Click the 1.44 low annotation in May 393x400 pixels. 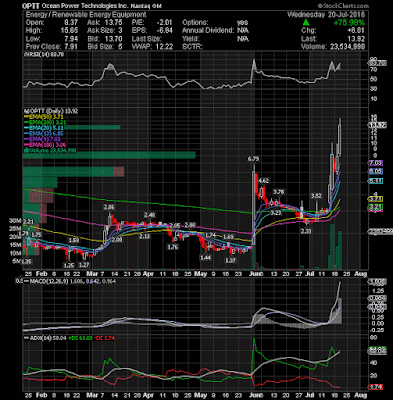click(x=205, y=258)
